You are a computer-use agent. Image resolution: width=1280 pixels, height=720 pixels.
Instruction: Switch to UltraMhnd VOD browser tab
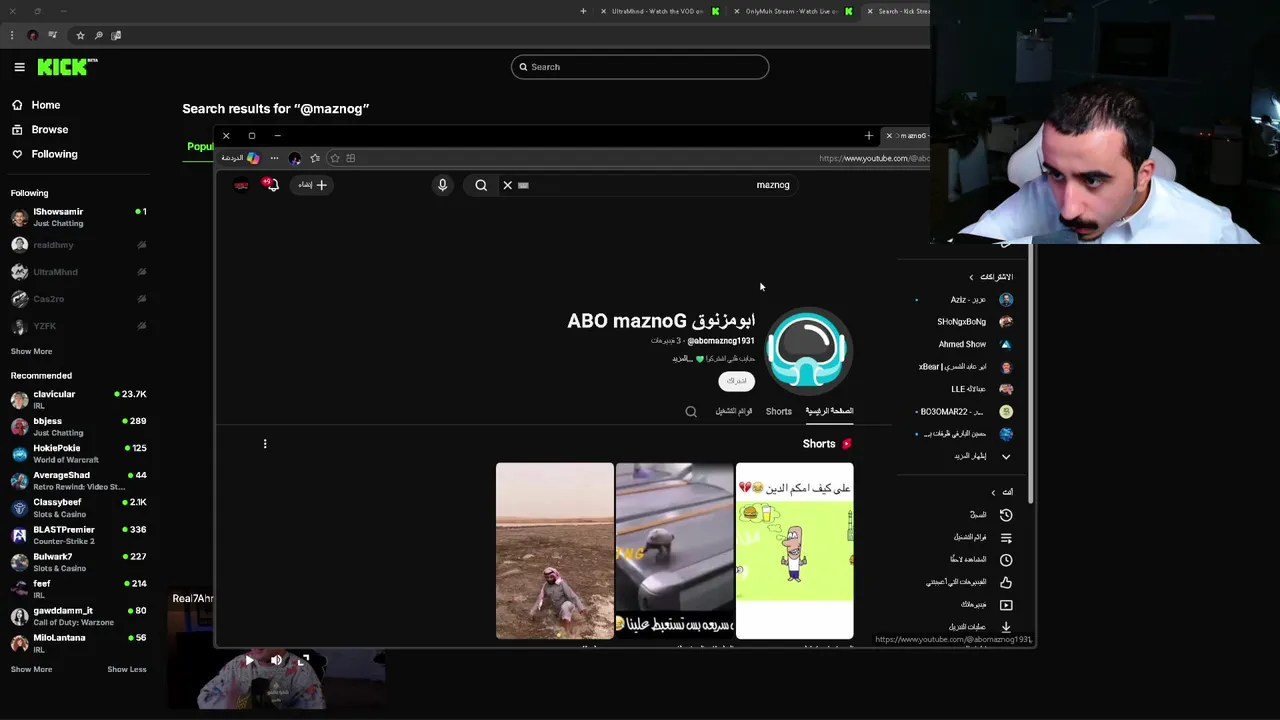click(x=660, y=11)
